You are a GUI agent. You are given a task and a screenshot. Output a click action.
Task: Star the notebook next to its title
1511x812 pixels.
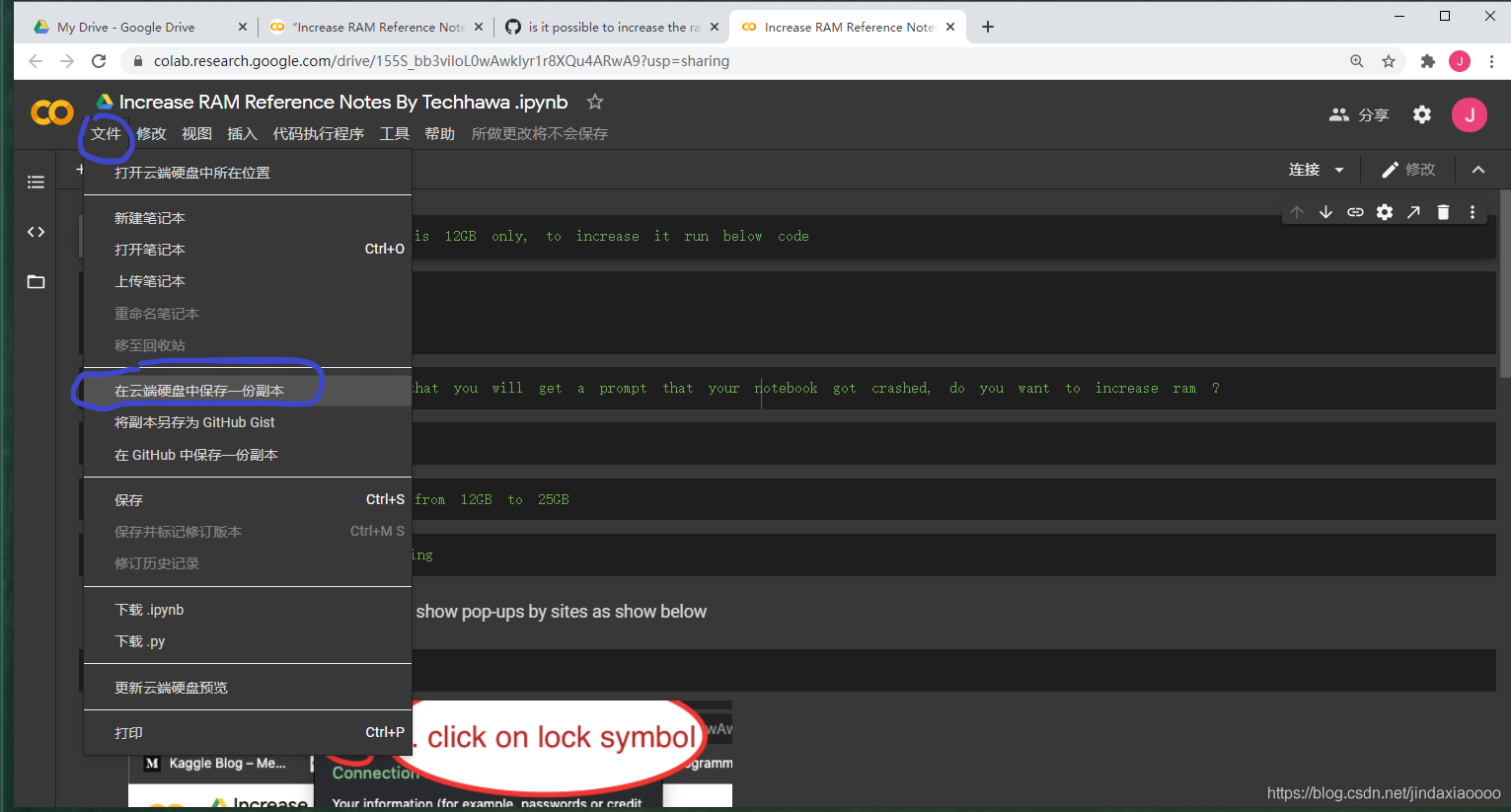click(x=594, y=101)
